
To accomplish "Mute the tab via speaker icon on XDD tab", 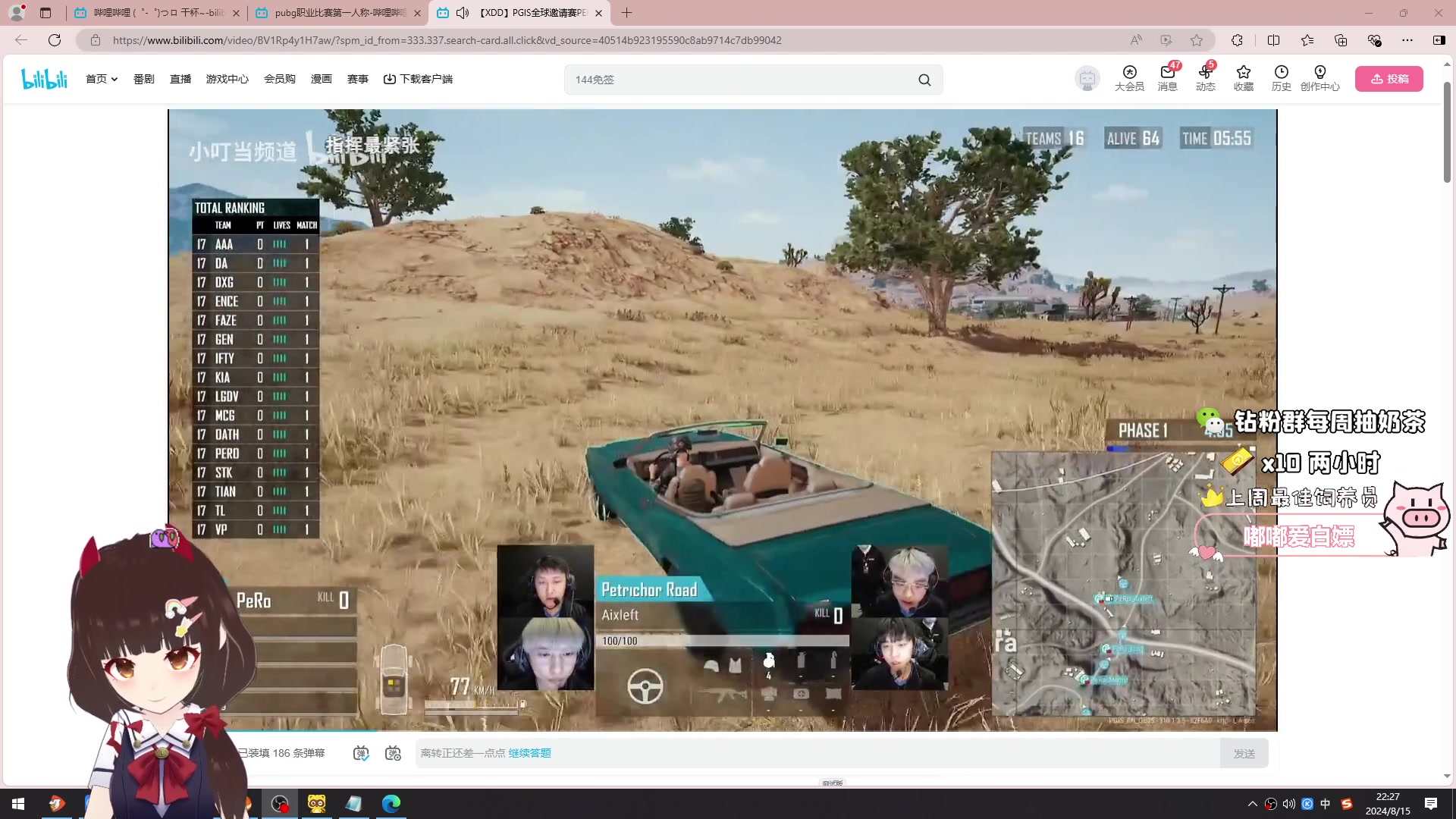I will click(x=463, y=13).
